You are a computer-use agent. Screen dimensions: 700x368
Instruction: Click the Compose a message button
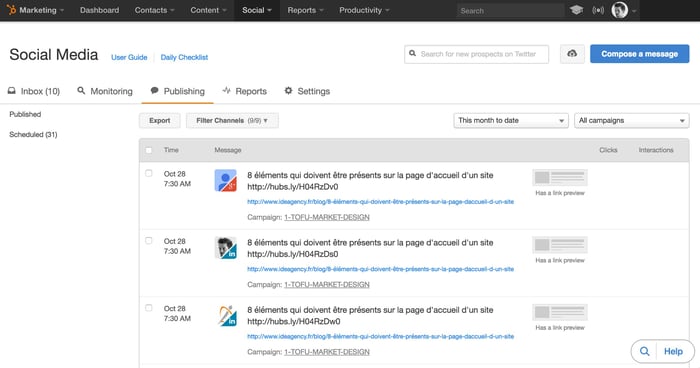[x=640, y=54]
